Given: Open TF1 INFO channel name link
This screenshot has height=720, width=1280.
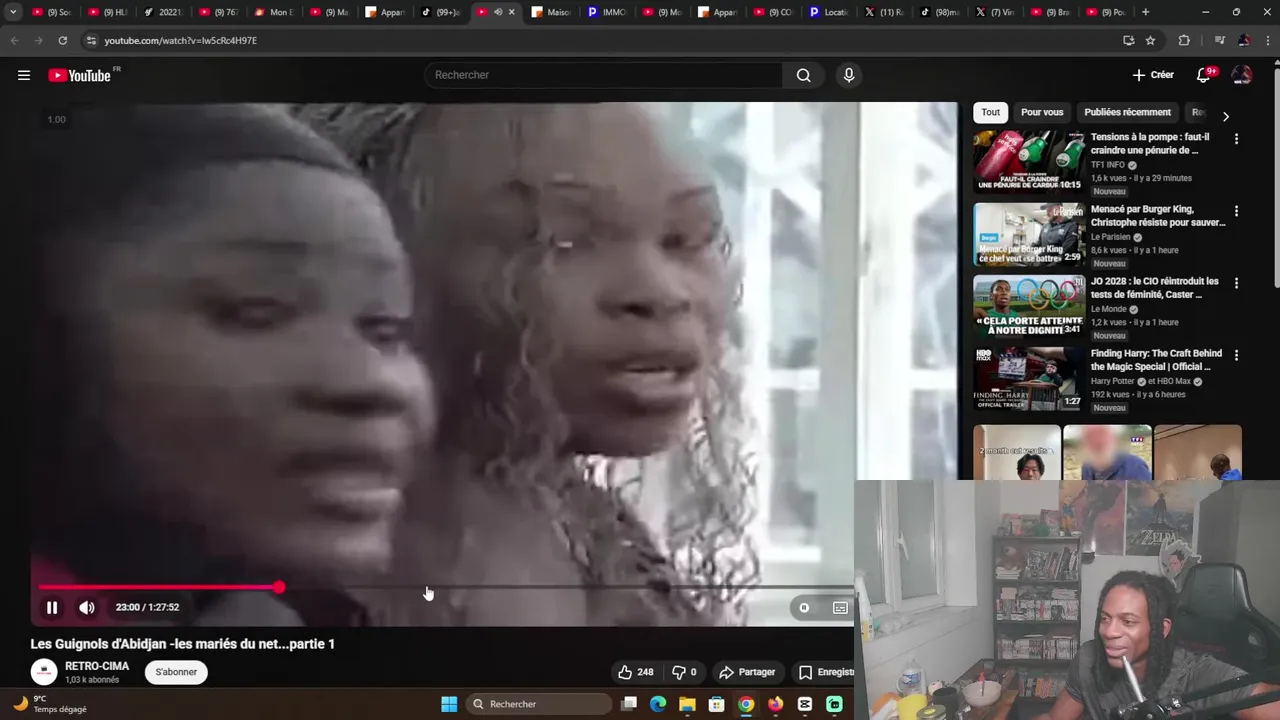Looking at the screenshot, I should tap(1108, 165).
